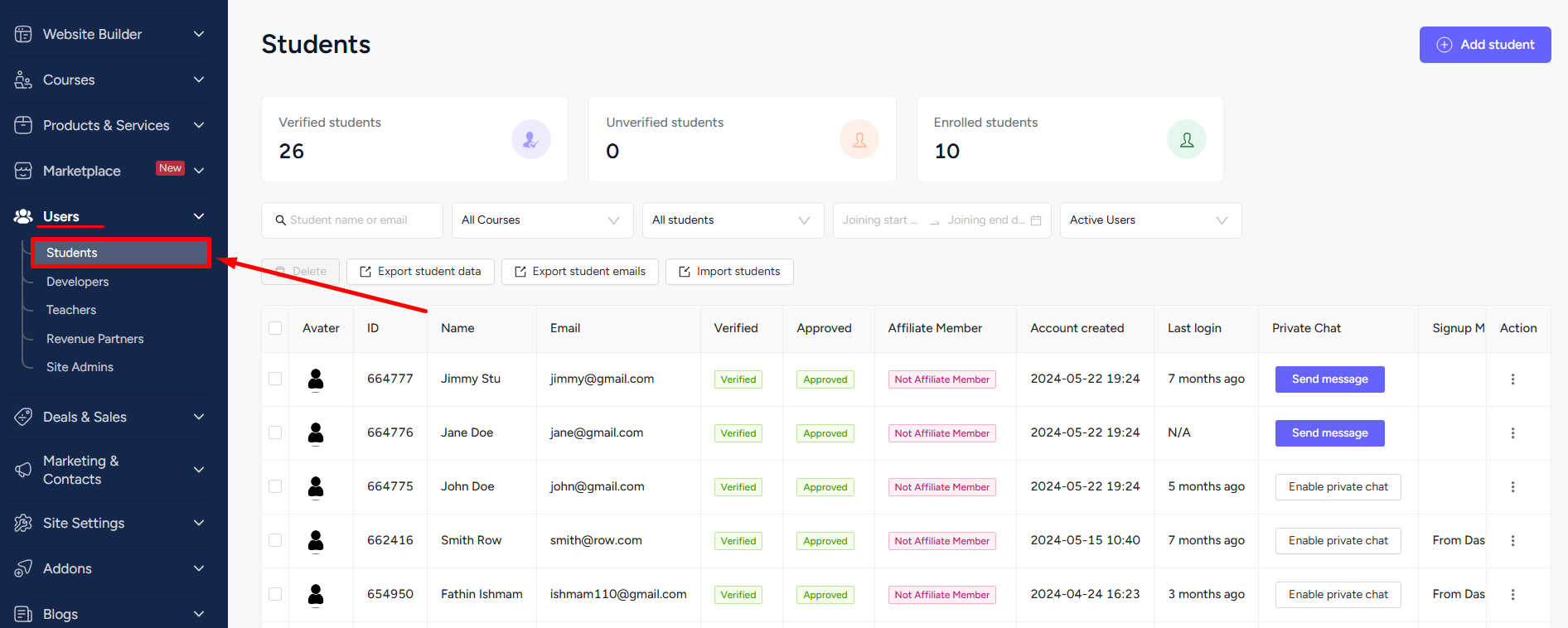Click the Blogs sidebar icon
This screenshot has height=628, width=1568.
tap(23, 614)
